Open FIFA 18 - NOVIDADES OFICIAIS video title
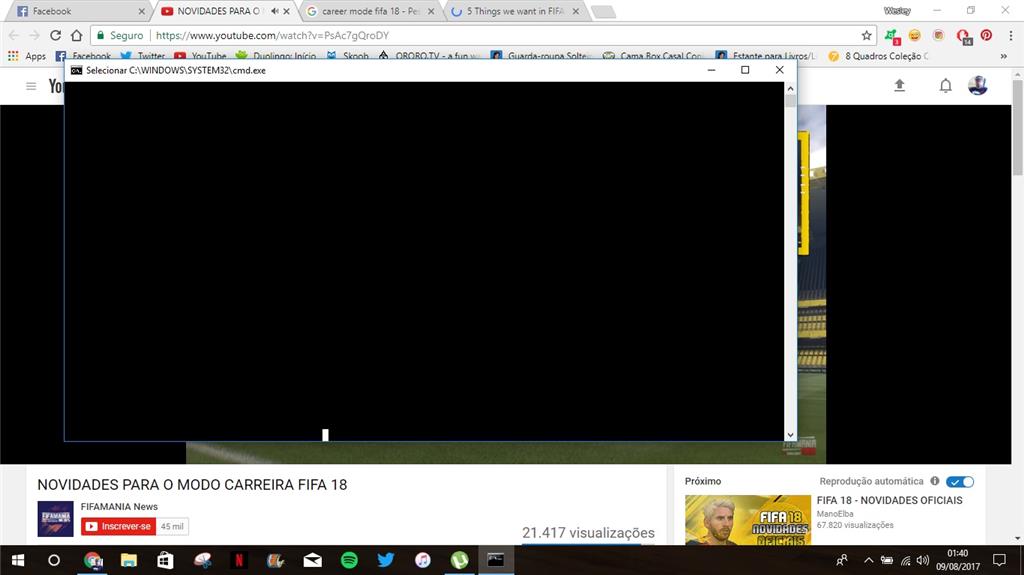Screen dimensions: 1024x575 point(889,500)
